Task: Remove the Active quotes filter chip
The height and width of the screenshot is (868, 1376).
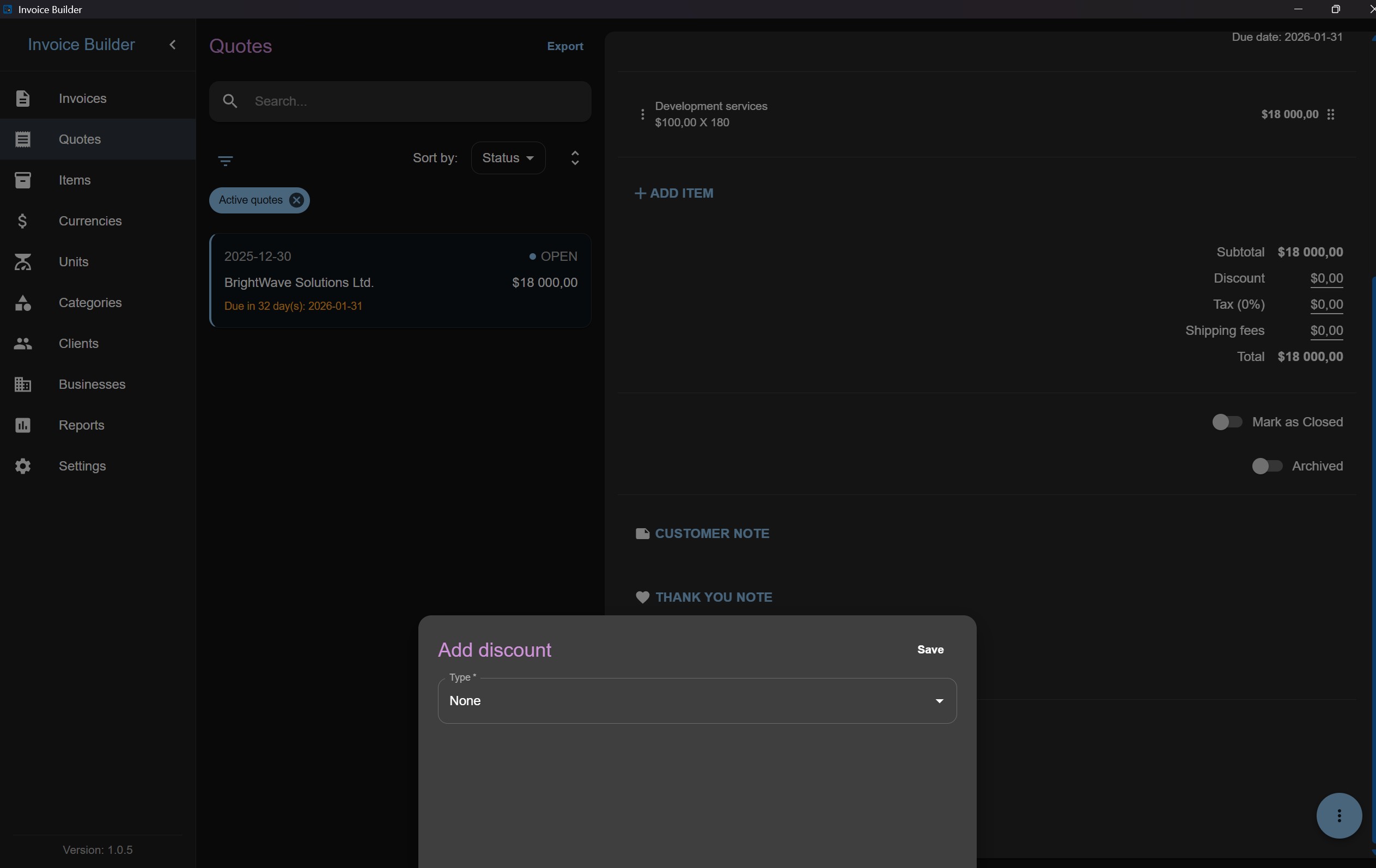Action: pyautogui.click(x=296, y=200)
